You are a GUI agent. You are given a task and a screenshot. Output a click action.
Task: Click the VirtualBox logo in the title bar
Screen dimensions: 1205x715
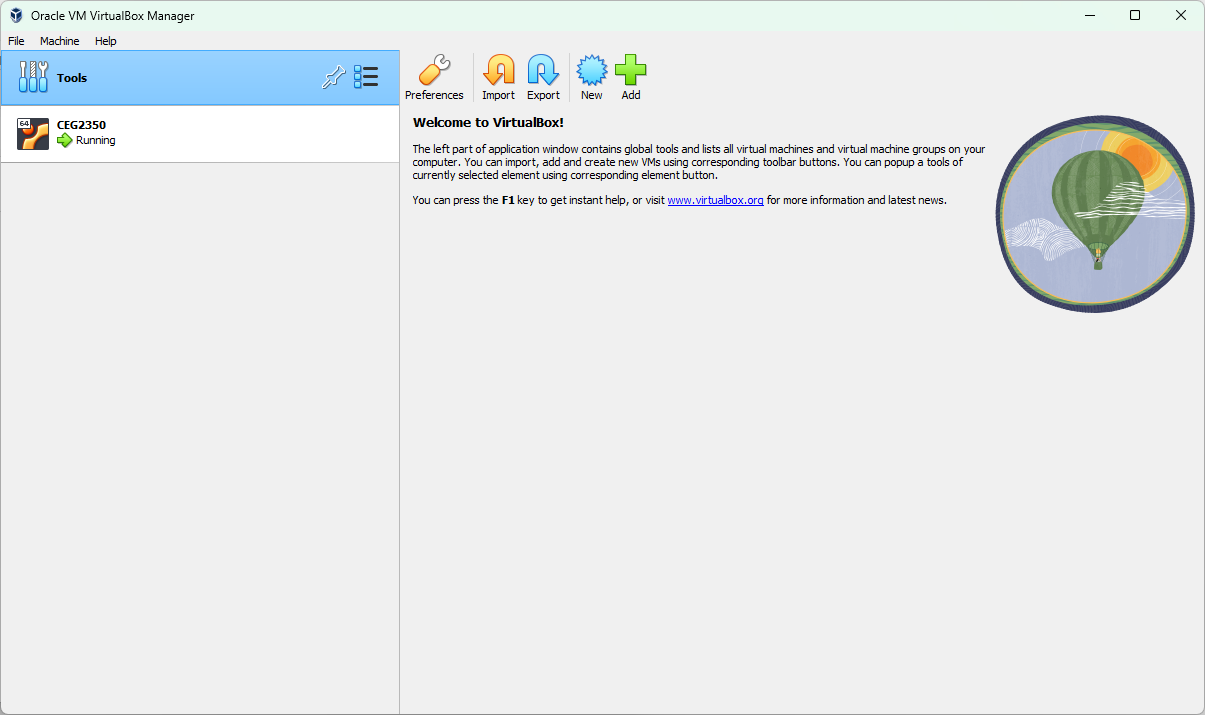15,15
